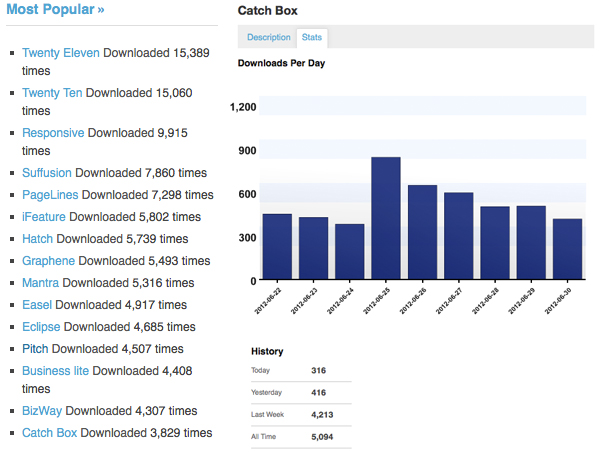Click the 'Catch Box' page heading
The height and width of the screenshot is (452, 608).
(268, 10)
